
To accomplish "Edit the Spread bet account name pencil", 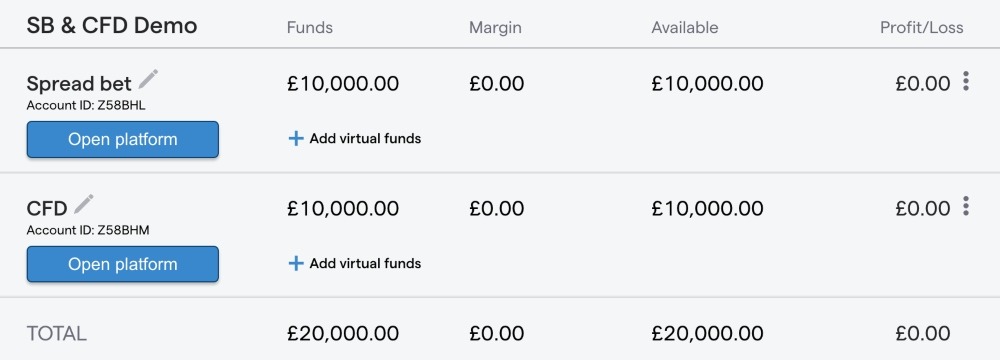I will click(x=148, y=79).
